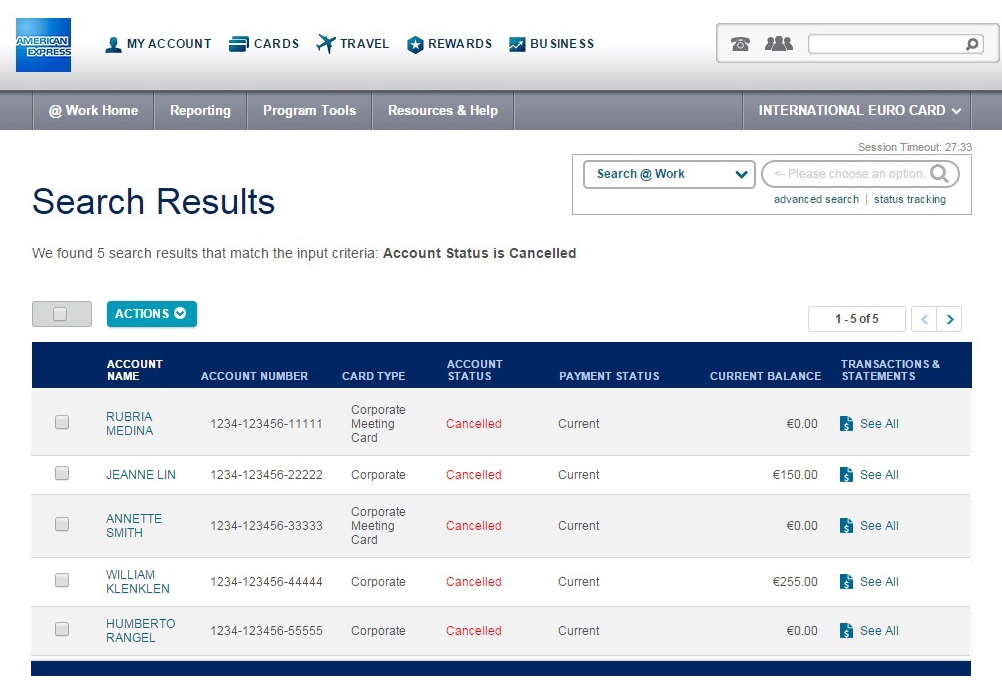Open the Reporting tab
1002x693 pixels.
pos(200,111)
